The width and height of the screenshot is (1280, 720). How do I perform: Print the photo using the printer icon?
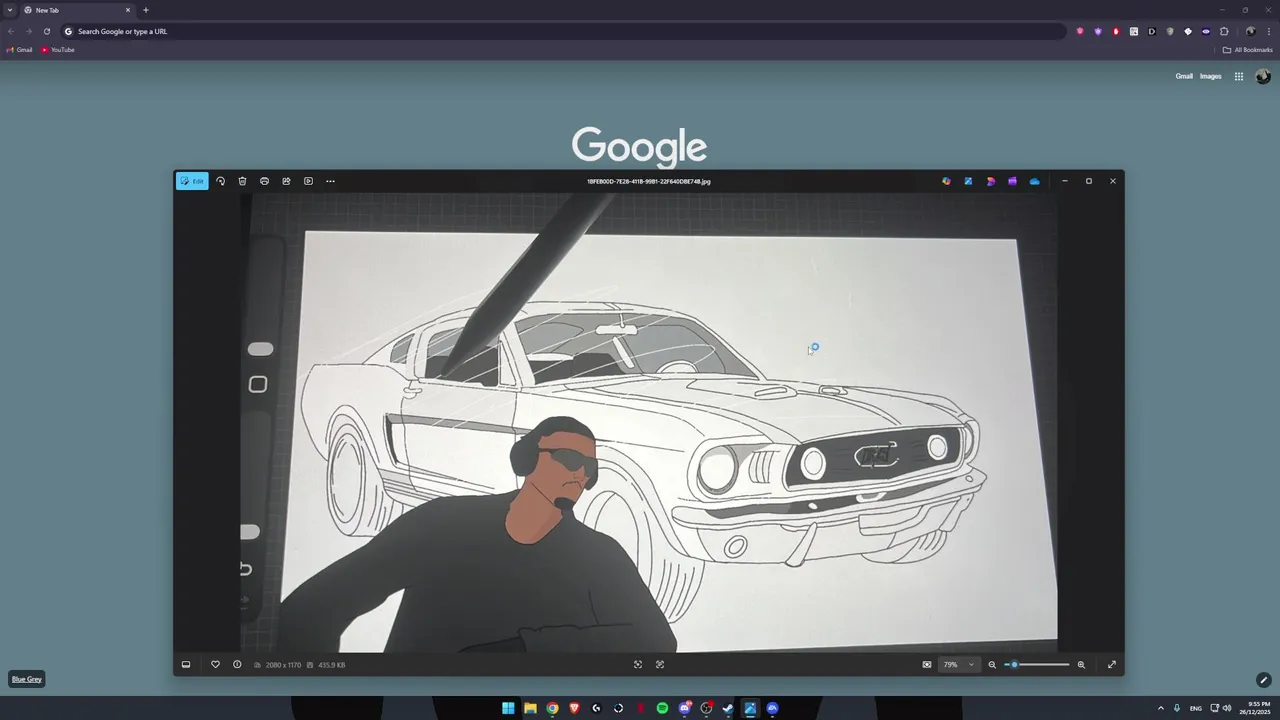pyautogui.click(x=264, y=181)
